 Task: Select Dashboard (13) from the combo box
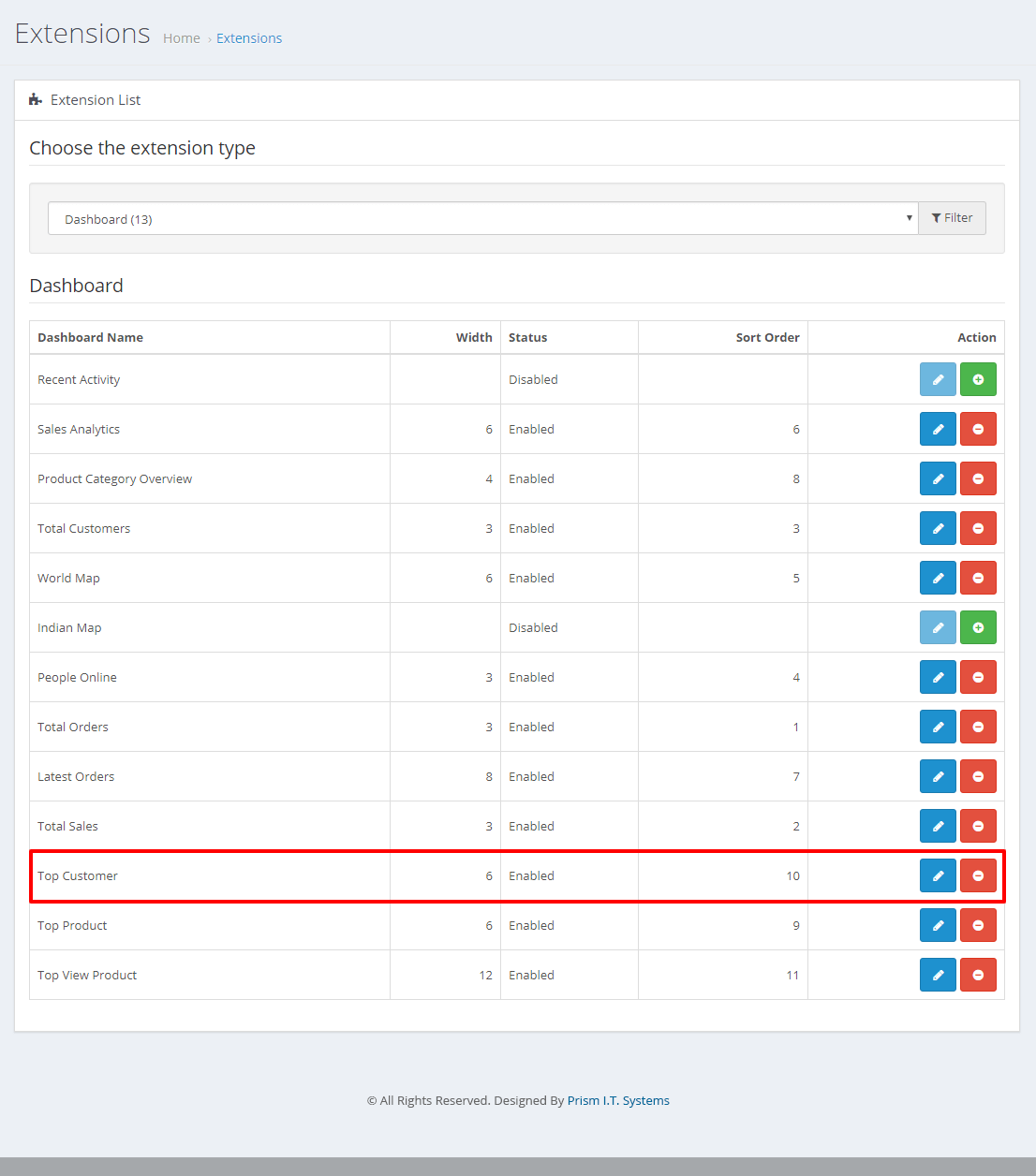482,218
